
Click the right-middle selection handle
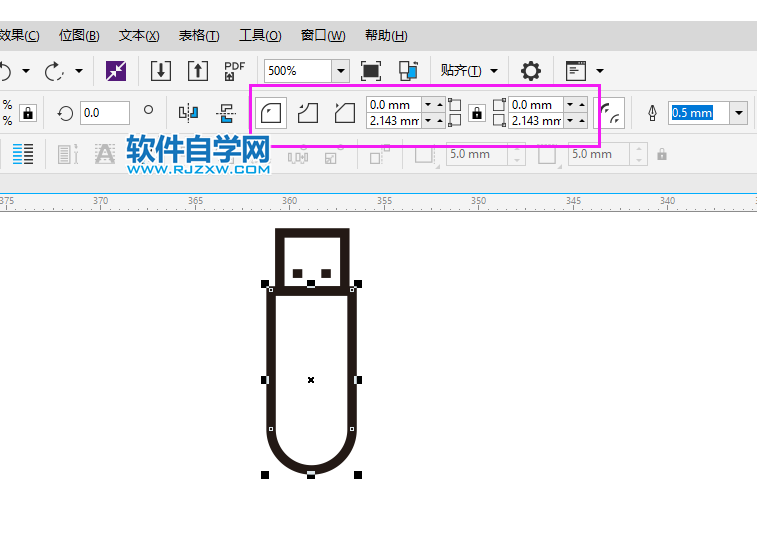tap(358, 380)
